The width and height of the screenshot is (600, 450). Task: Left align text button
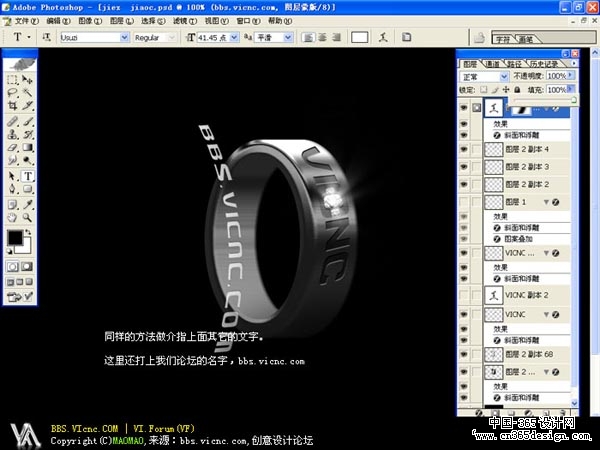(308, 37)
